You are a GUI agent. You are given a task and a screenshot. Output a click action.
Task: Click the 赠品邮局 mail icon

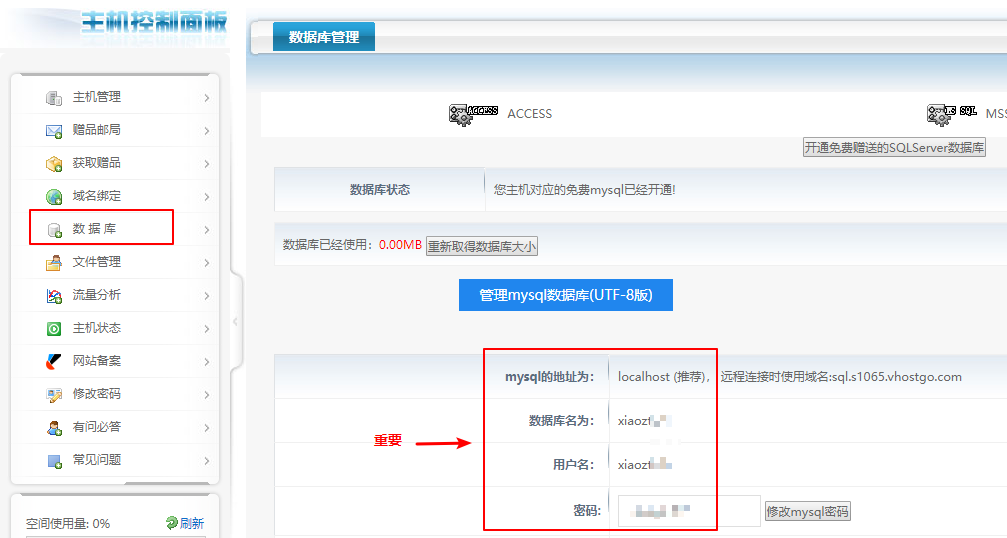[54, 130]
